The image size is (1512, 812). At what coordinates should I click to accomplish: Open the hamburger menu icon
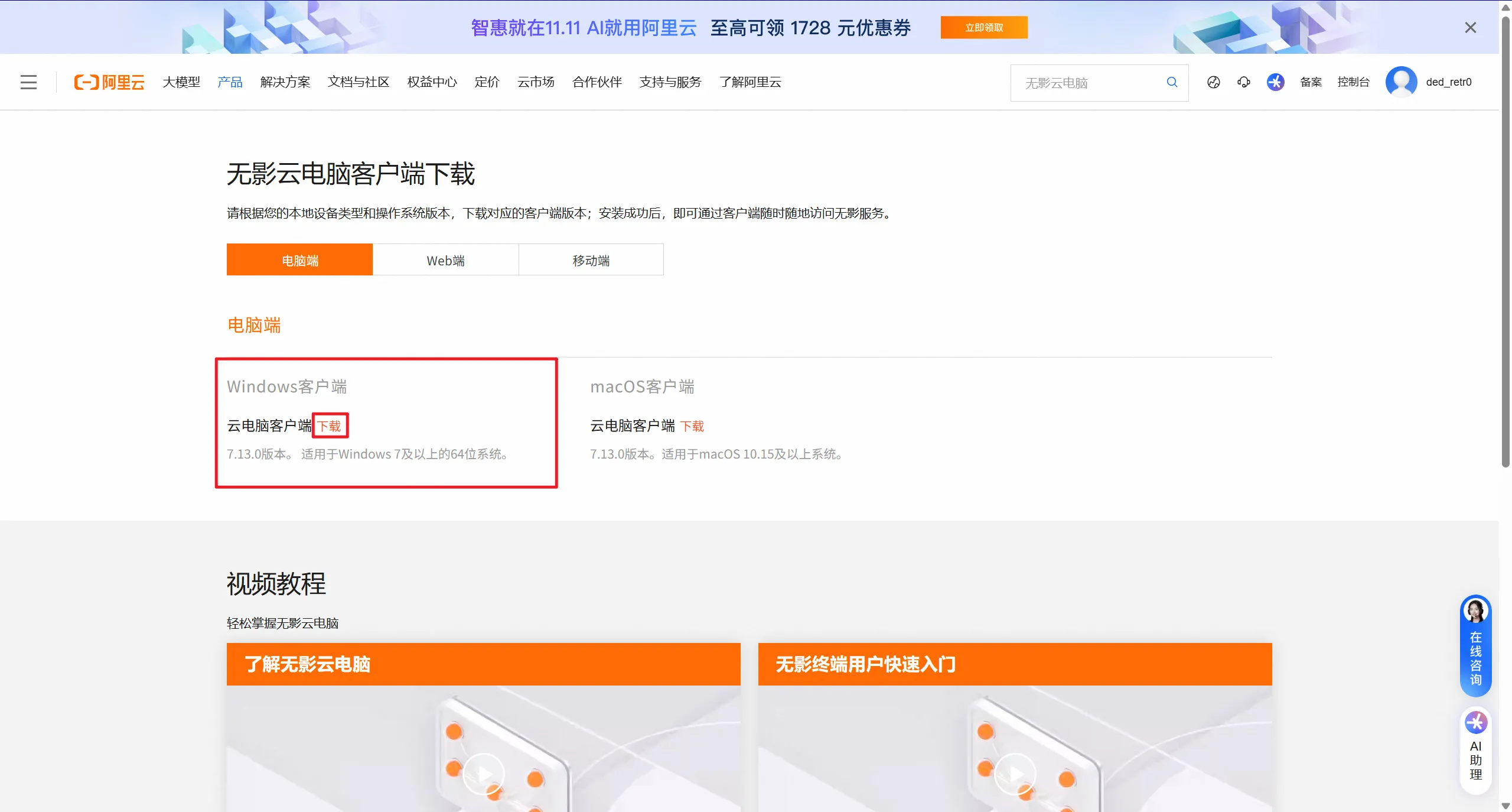tap(28, 82)
